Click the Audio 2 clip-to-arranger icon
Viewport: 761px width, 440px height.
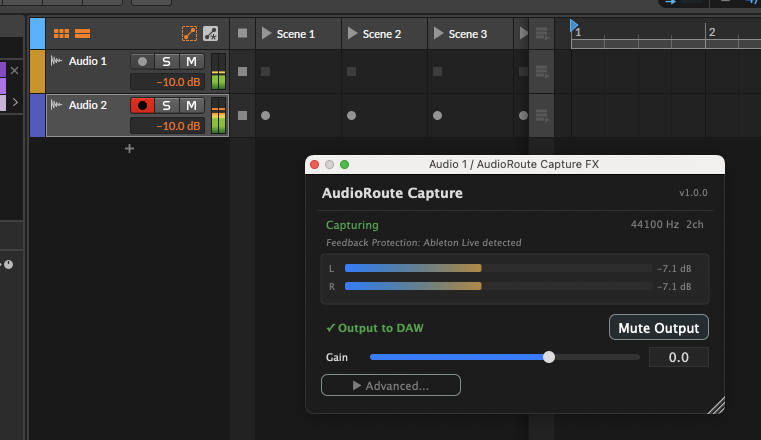coord(542,115)
